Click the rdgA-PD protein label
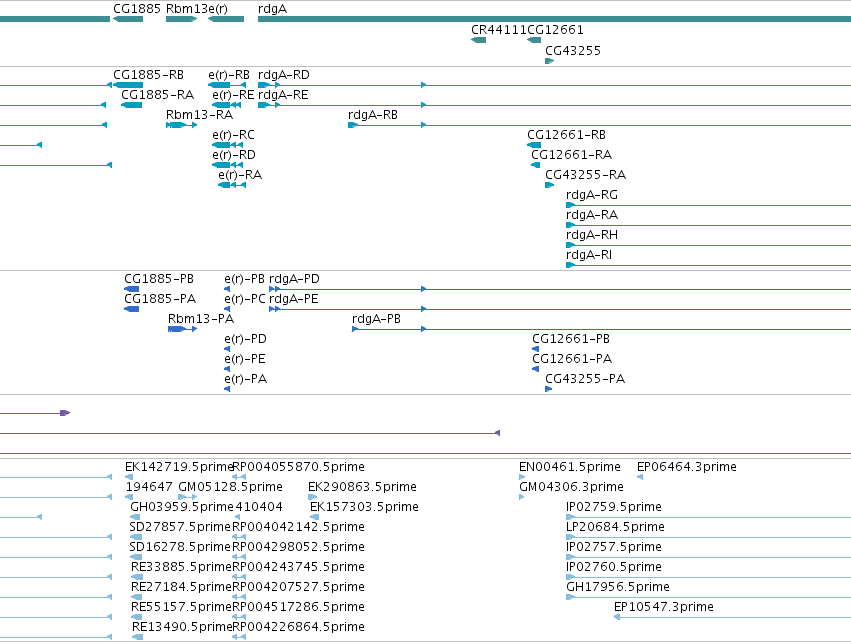Image resolution: width=851 pixels, height=642 pixels. tap(294, 278)
